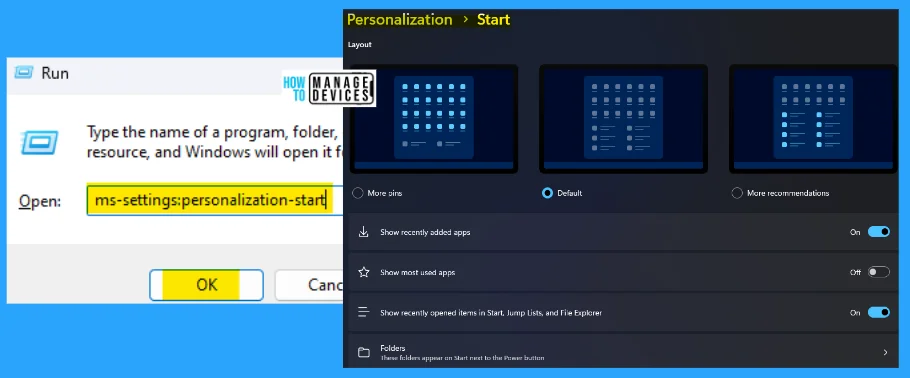This screenshot has height=378, width=910.
Task: Go back to Personalization breadcrumb
Action: point(399,19)
